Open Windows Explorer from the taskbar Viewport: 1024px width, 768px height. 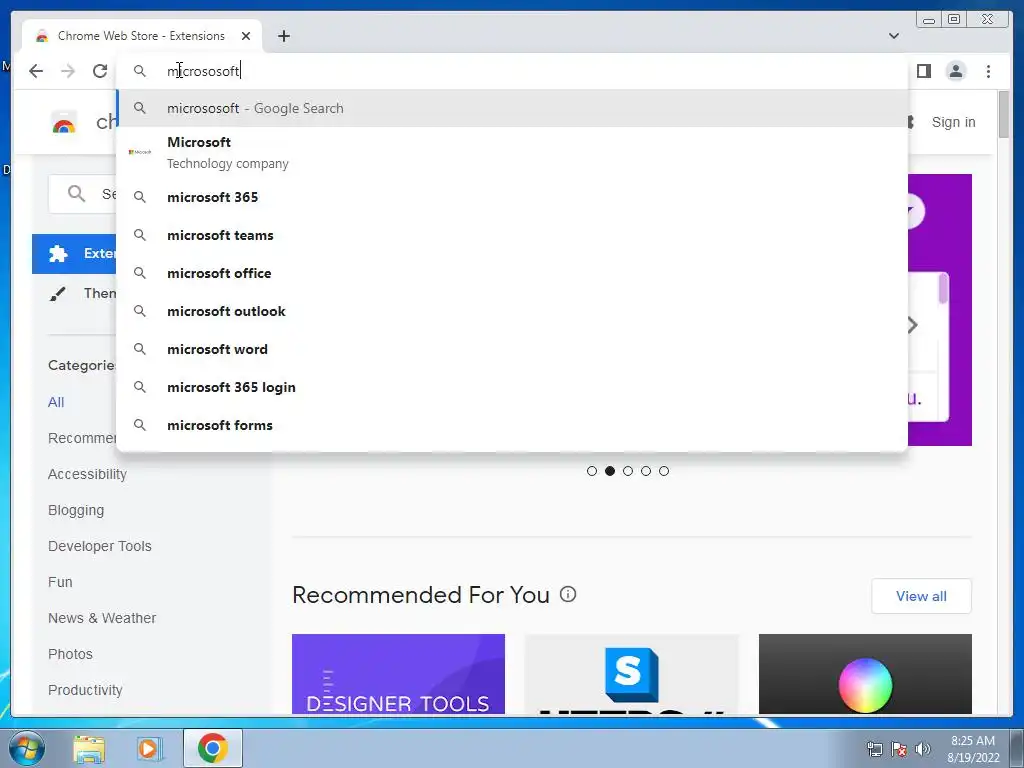[89, 749]
